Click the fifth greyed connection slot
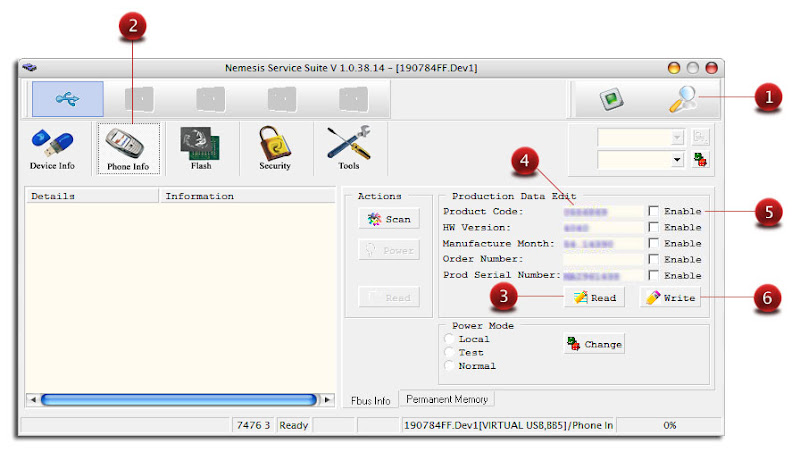The image size is (800, 452). click(353, 99)
